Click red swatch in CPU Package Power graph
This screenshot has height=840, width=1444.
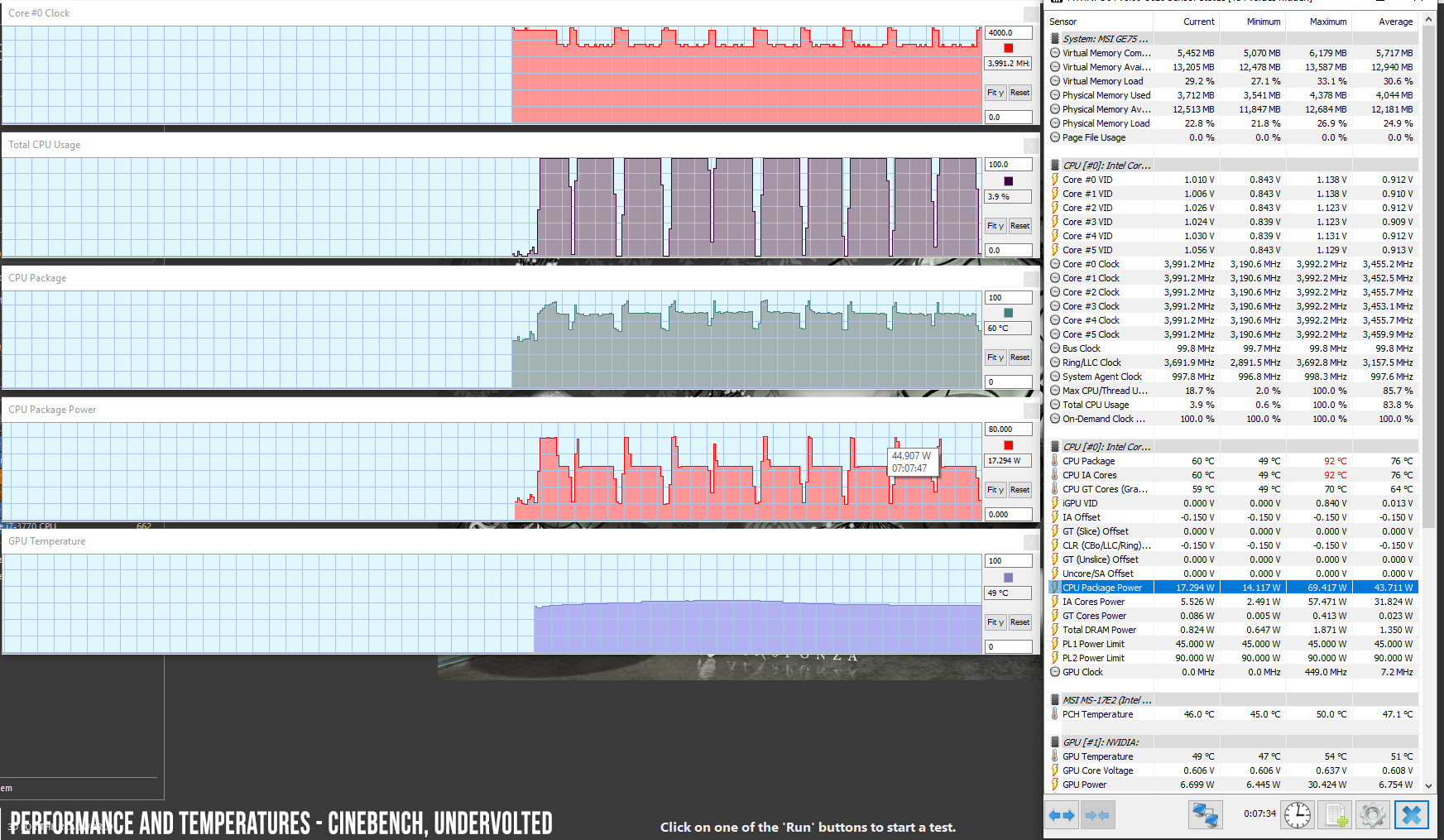coord(1008,445)
